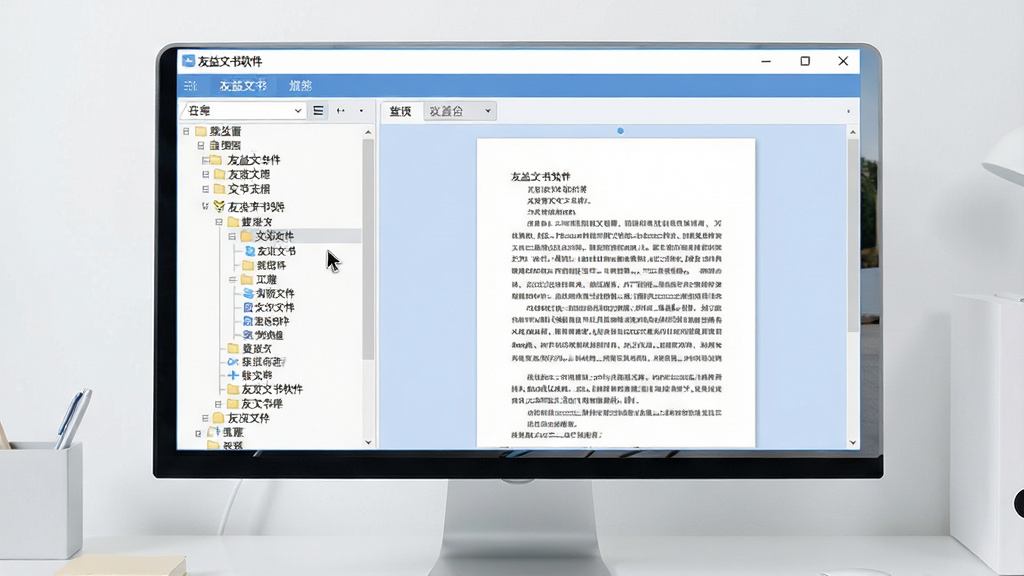
Task: Maximize the 友益文书软件 window
Action: [805, 61]
